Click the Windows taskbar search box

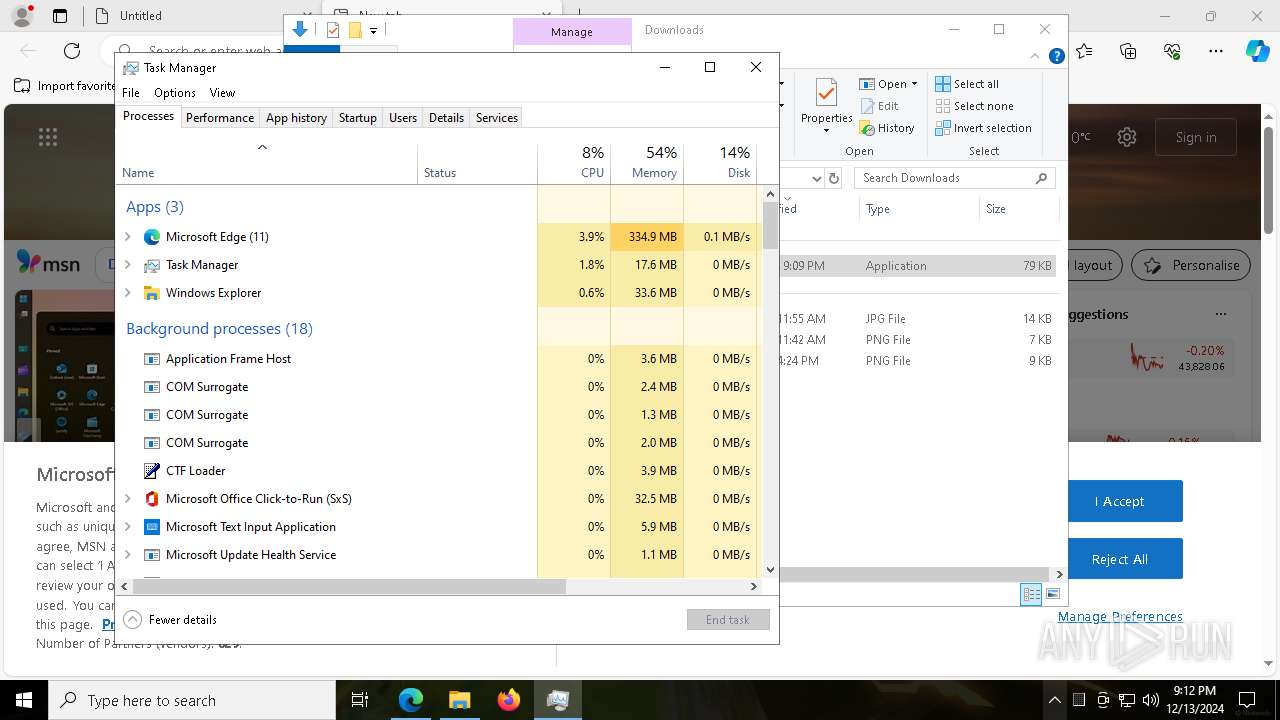(x=192, y=700)
